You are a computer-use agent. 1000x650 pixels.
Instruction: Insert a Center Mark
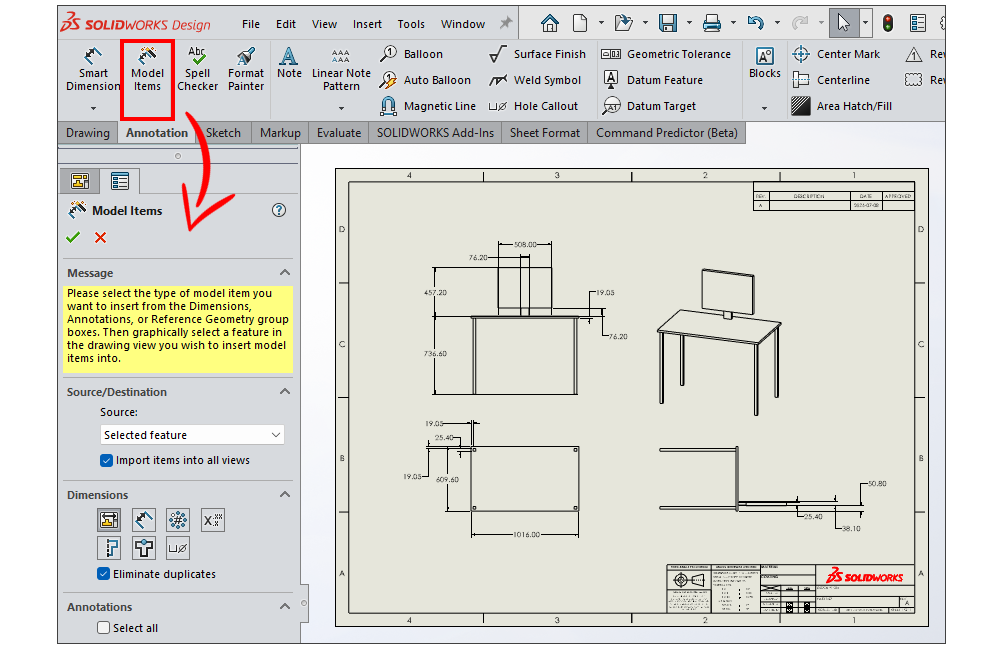pos(835,54)
